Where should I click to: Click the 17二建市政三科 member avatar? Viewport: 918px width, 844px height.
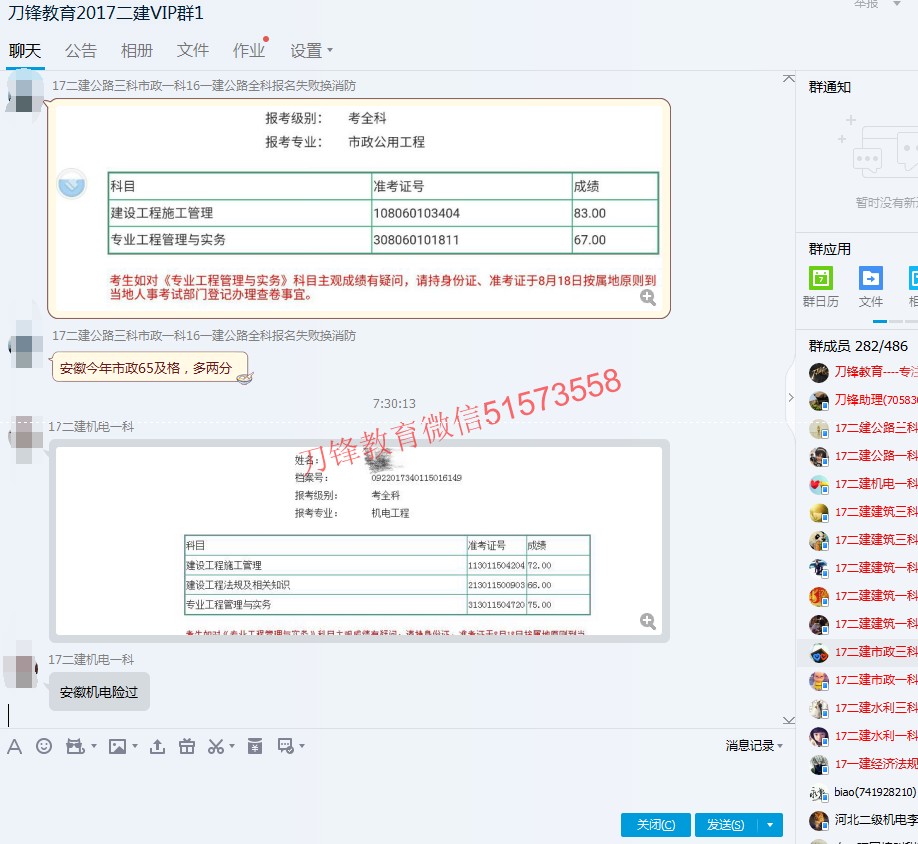818,653
